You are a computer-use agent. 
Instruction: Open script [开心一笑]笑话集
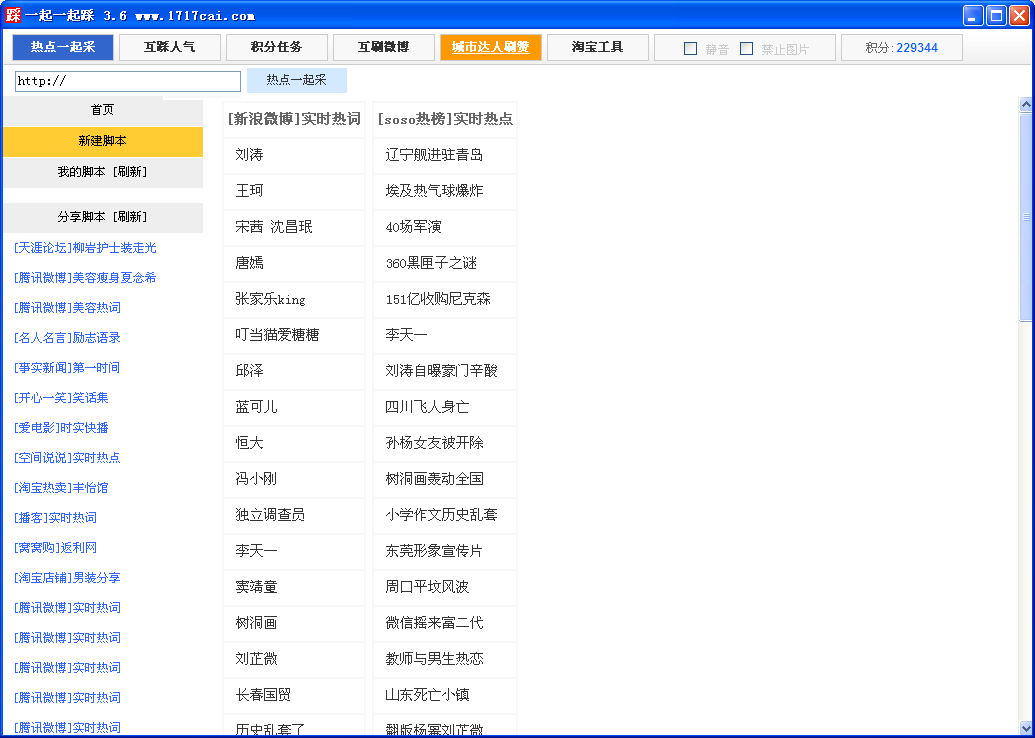click(61, 398)
